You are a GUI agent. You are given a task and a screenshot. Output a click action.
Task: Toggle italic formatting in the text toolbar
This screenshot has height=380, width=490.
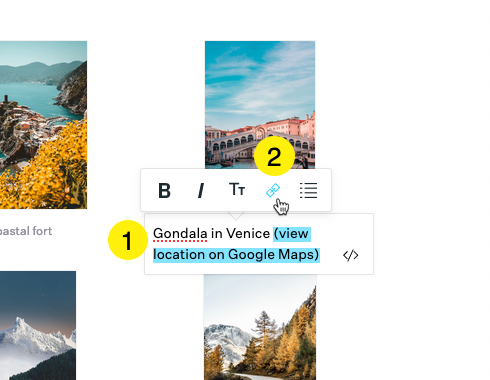201,191
